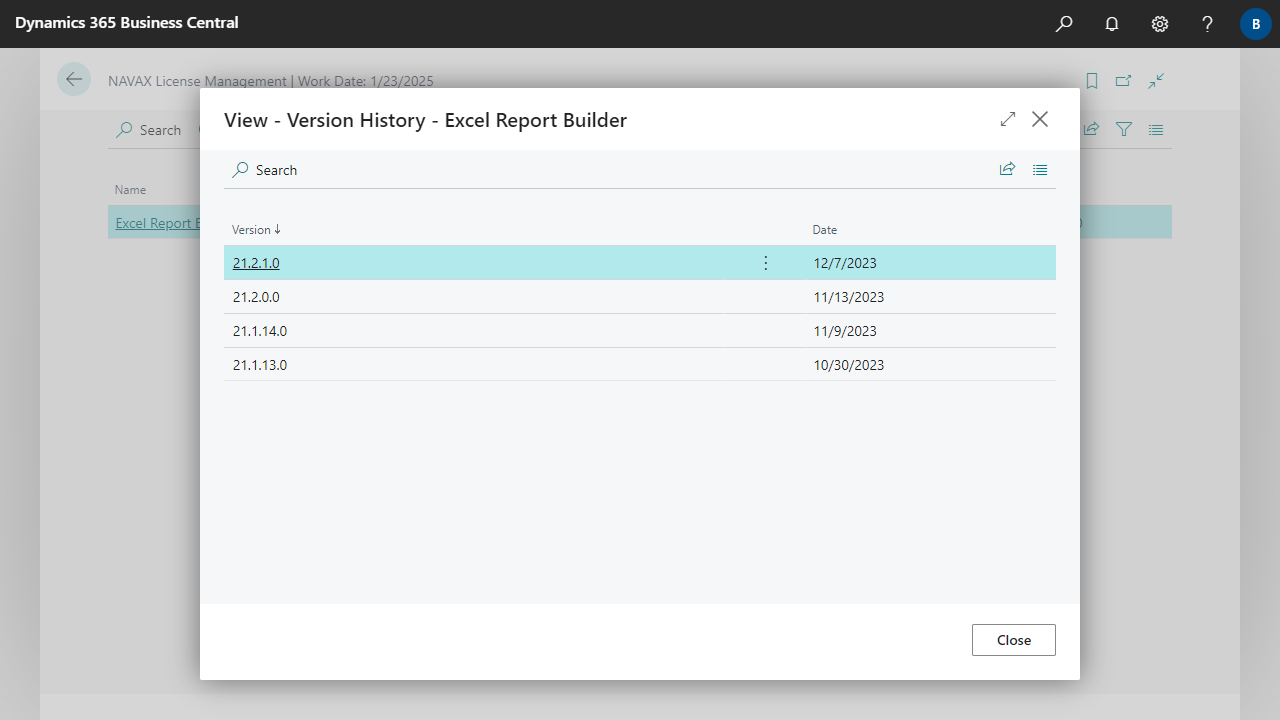
Task: Select the date 11/9/2023 cell
Action: 845,331
